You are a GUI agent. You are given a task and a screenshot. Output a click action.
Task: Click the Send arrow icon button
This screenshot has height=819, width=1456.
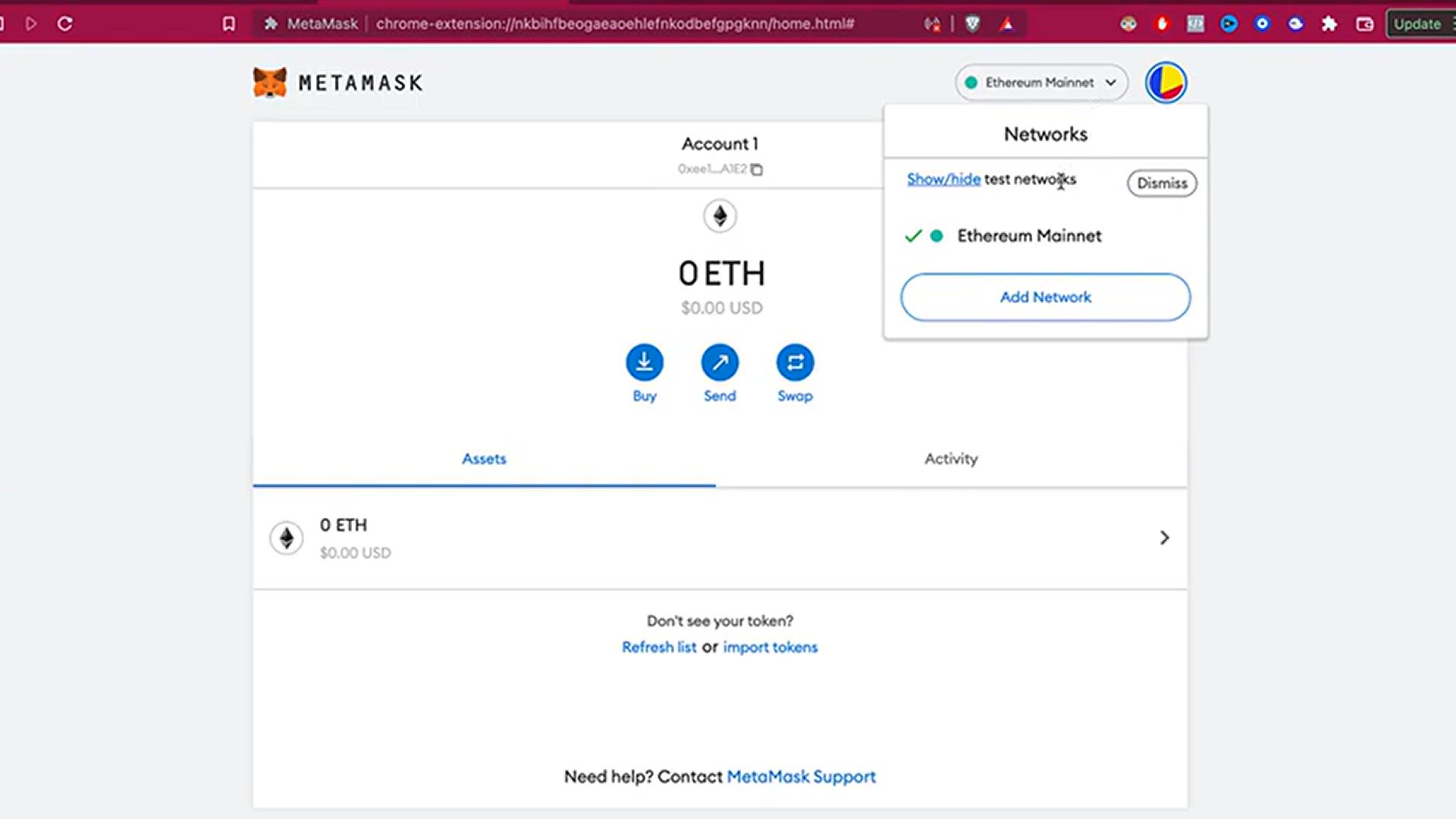(x=720, y=362)
